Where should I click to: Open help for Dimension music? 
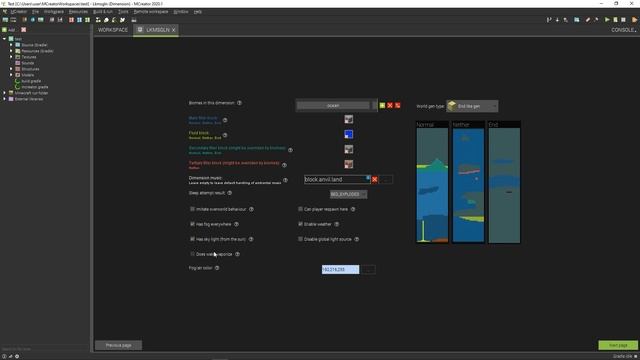point(285,180)
